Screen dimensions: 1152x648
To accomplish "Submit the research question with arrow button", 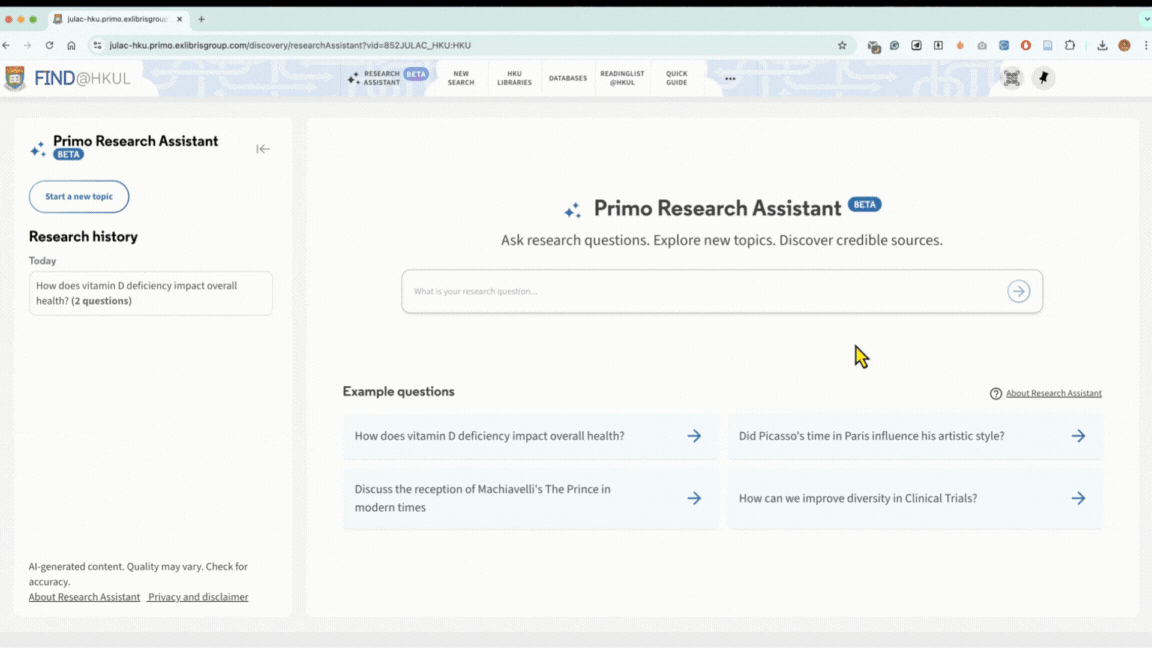I will [x=1018, y=291].
